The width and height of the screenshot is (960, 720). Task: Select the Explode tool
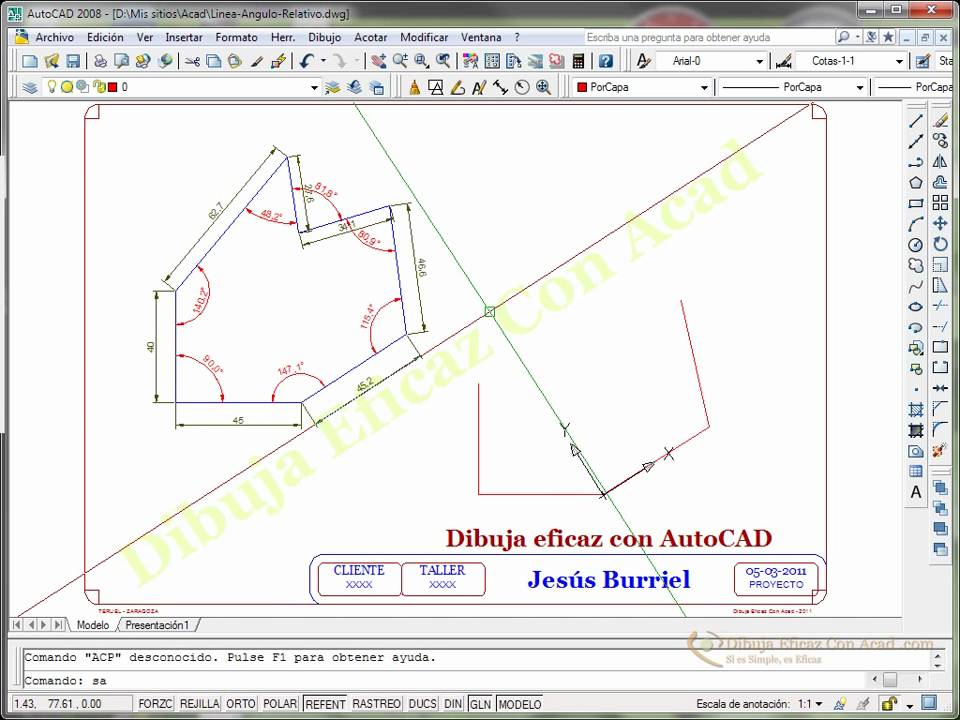click(940, 451)
